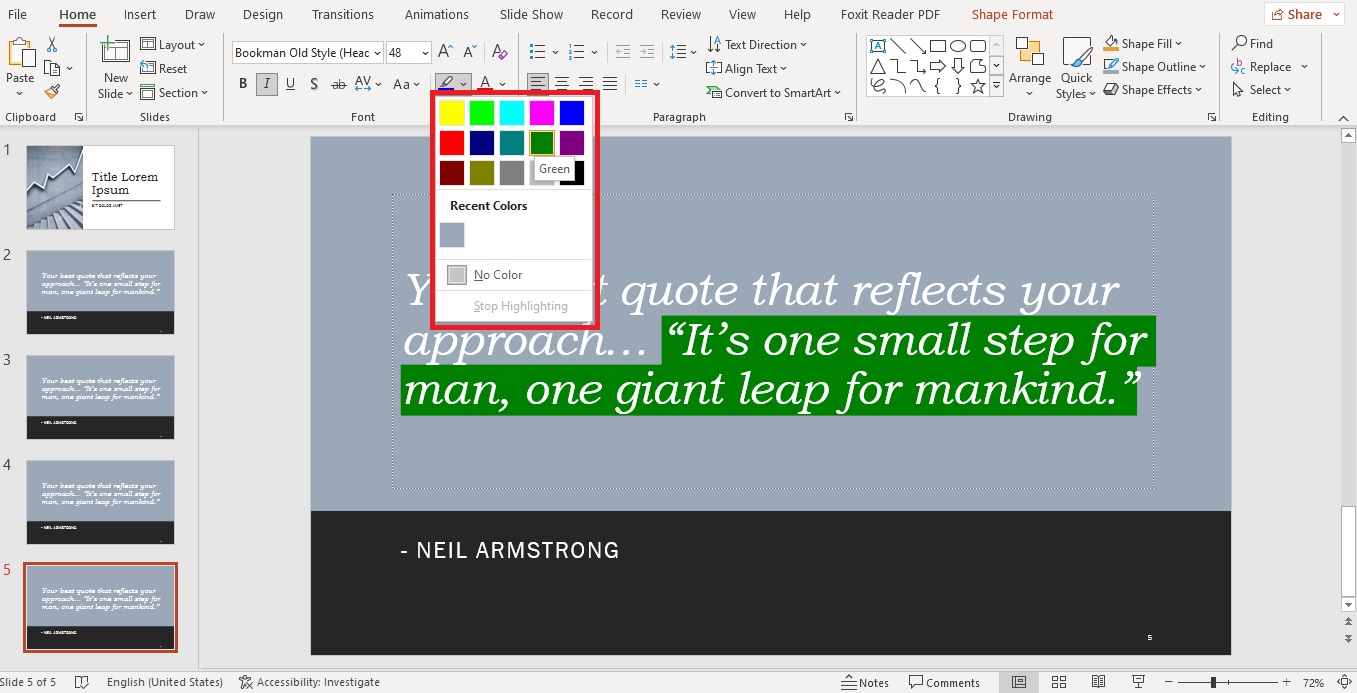Screen dimensions: 1357x693
Task: Toggle italic formatting off
Action: (266, 84)
